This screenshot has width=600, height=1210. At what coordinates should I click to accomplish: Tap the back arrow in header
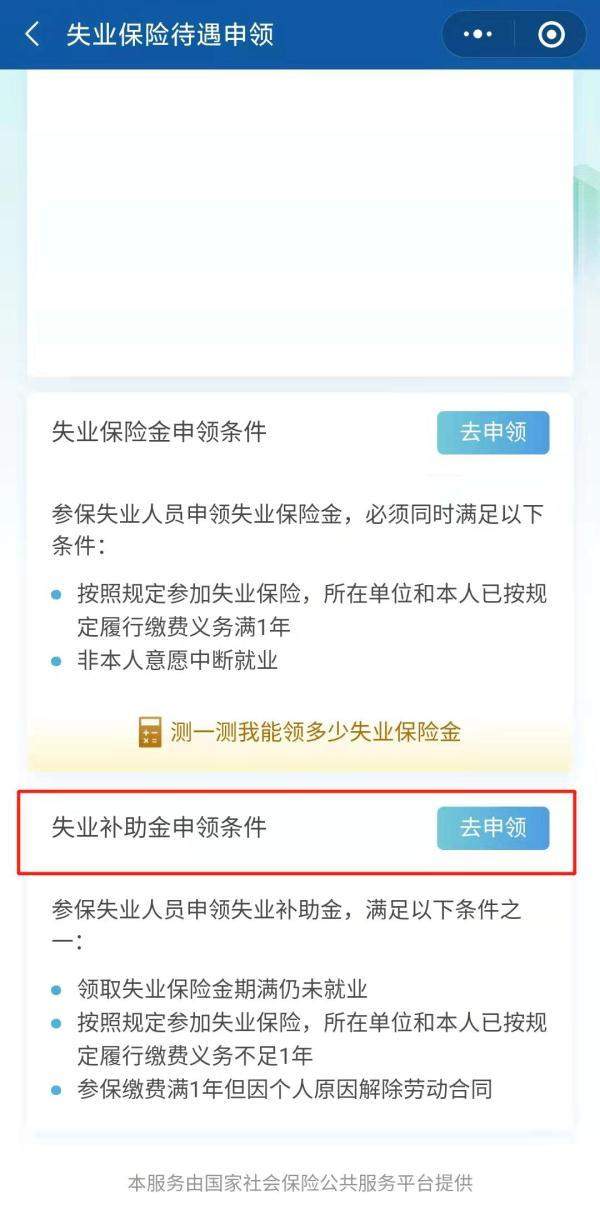pos(32,35)
